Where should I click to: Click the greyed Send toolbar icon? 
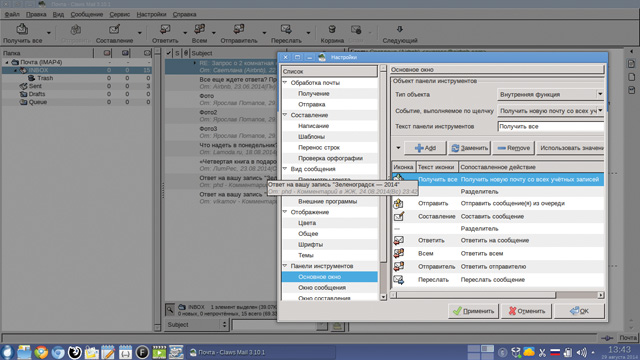click(76, 29)
